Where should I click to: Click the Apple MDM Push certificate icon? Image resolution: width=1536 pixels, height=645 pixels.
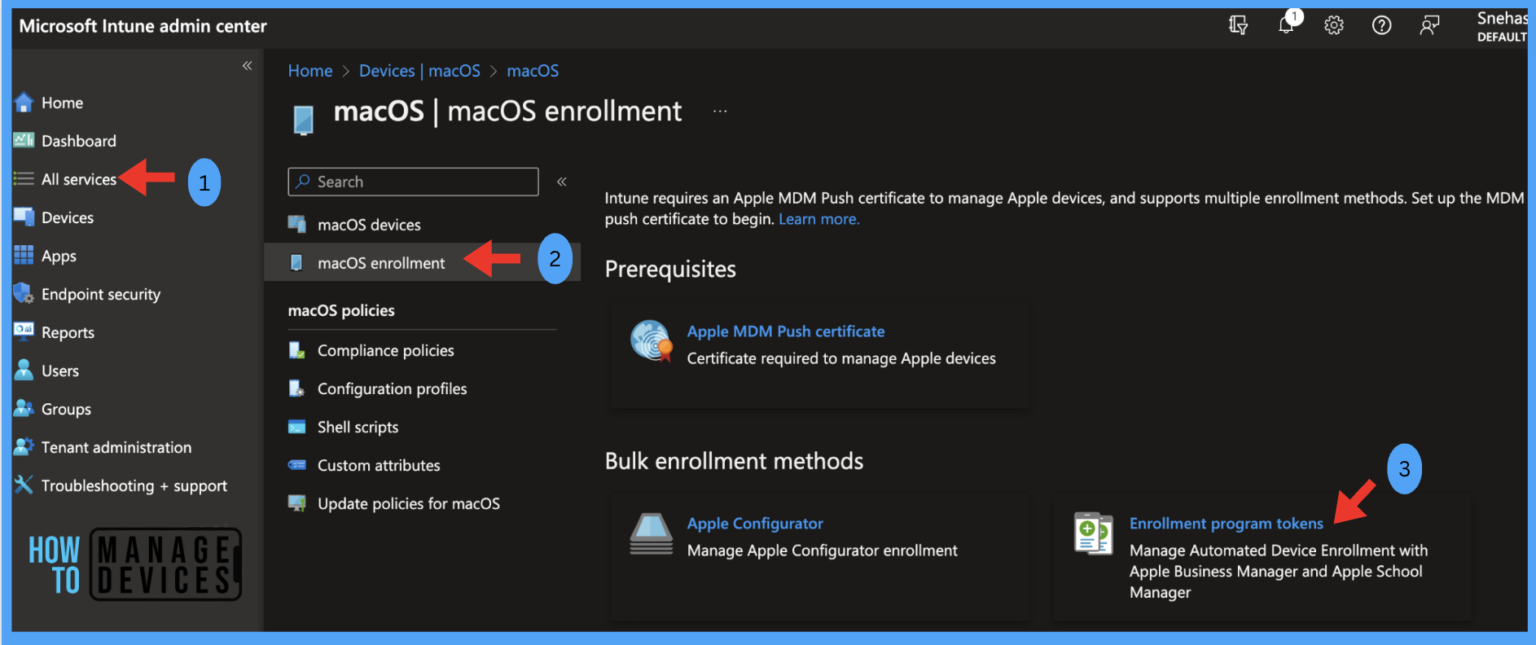point(651,340)
